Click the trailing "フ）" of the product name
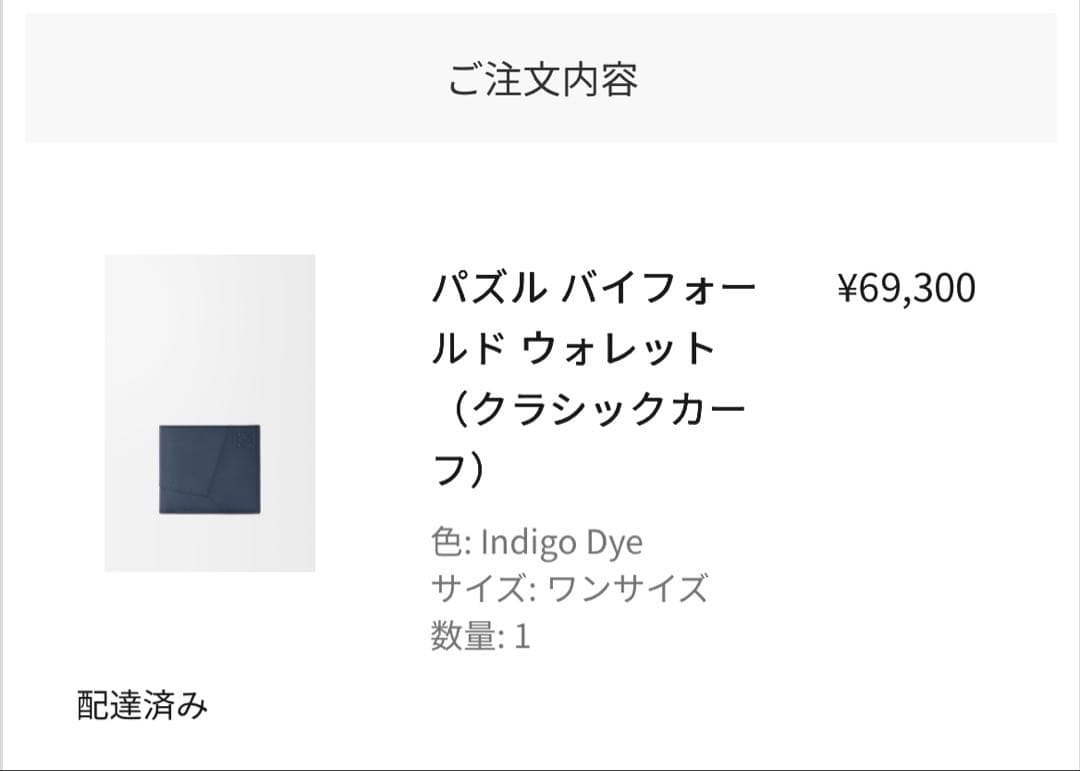 (x=459, y=468)
